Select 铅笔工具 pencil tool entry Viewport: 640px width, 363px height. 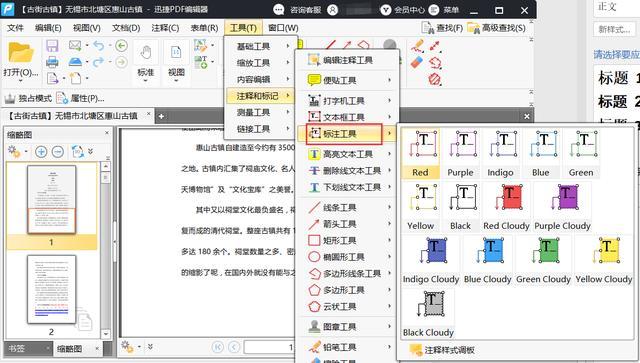347,347
